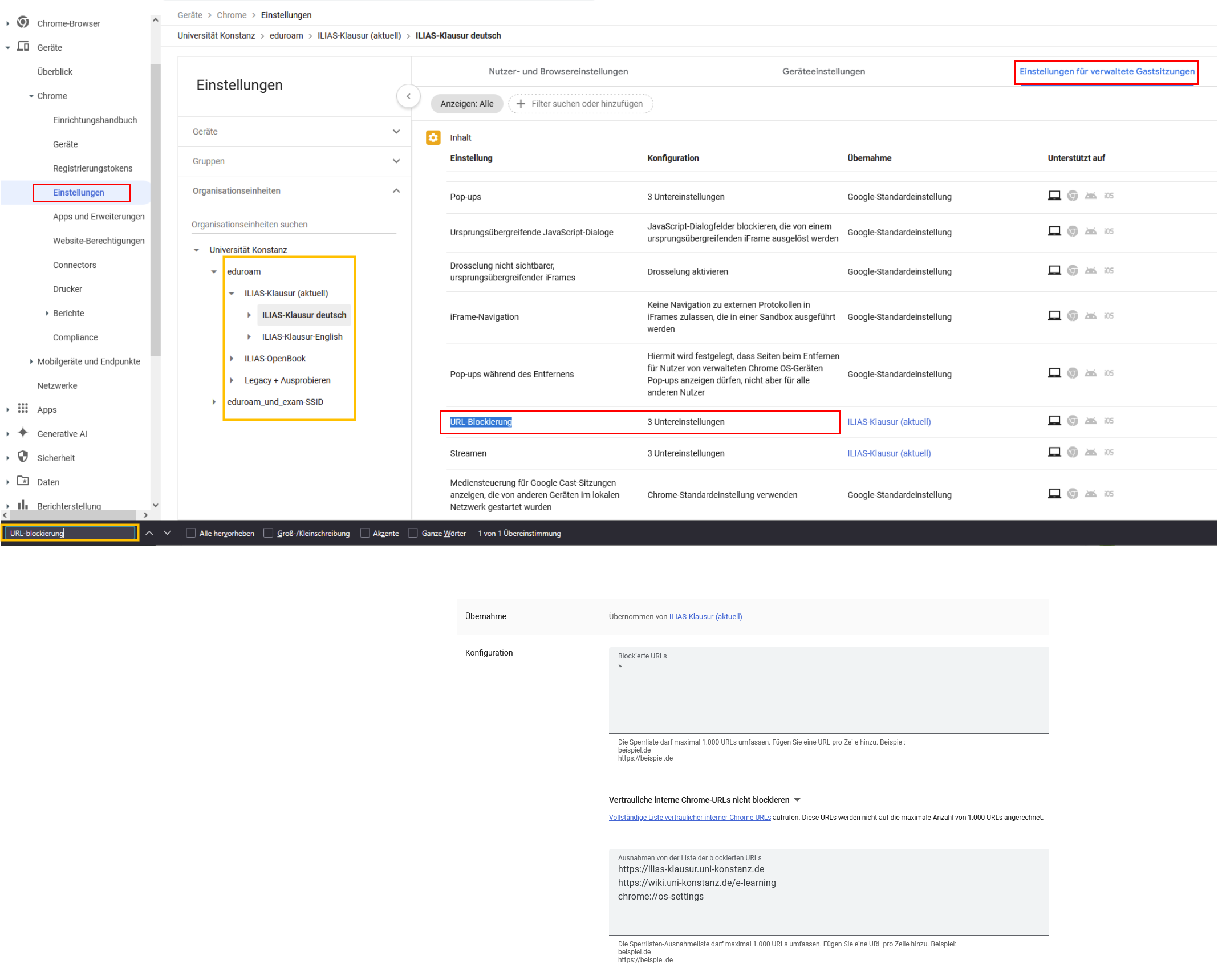The image size is (1218, 980).
Task: Click the Chrome-Browser icon in sidebar
Action: (x=23, y=22)
